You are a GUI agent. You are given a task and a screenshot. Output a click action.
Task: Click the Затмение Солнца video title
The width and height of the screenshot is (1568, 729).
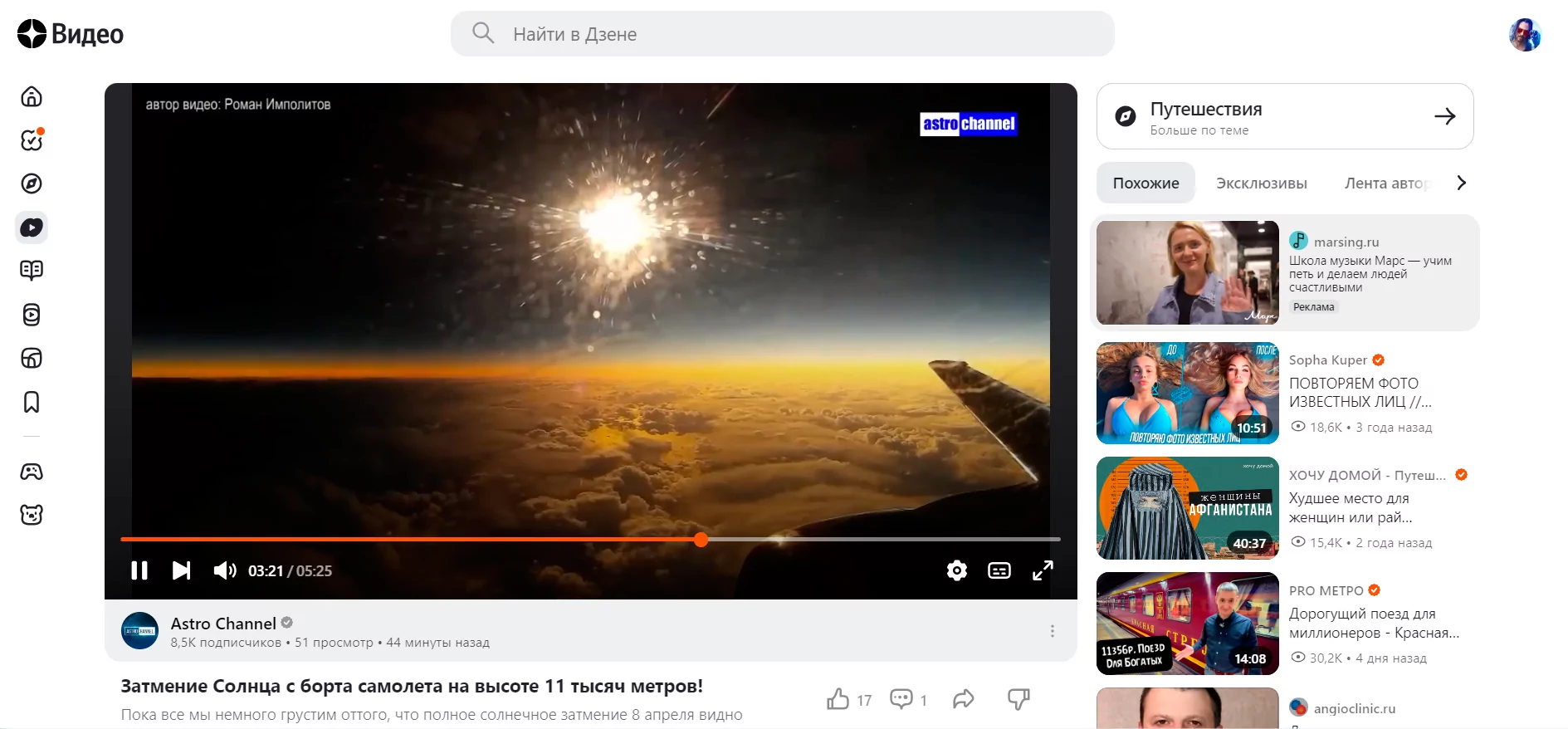(412, 687)
